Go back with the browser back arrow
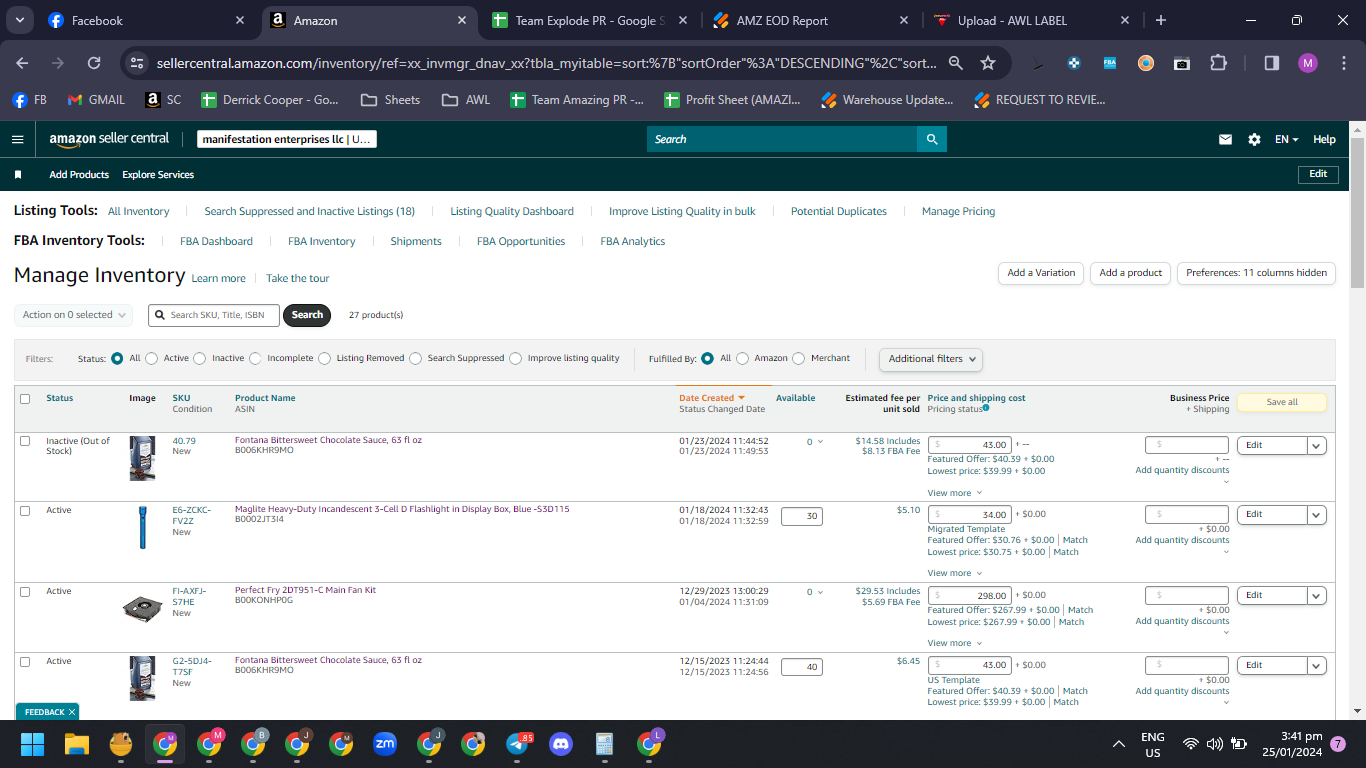Image resolution: width=1366 pixels, height=768 pixels. coord(22,63)
